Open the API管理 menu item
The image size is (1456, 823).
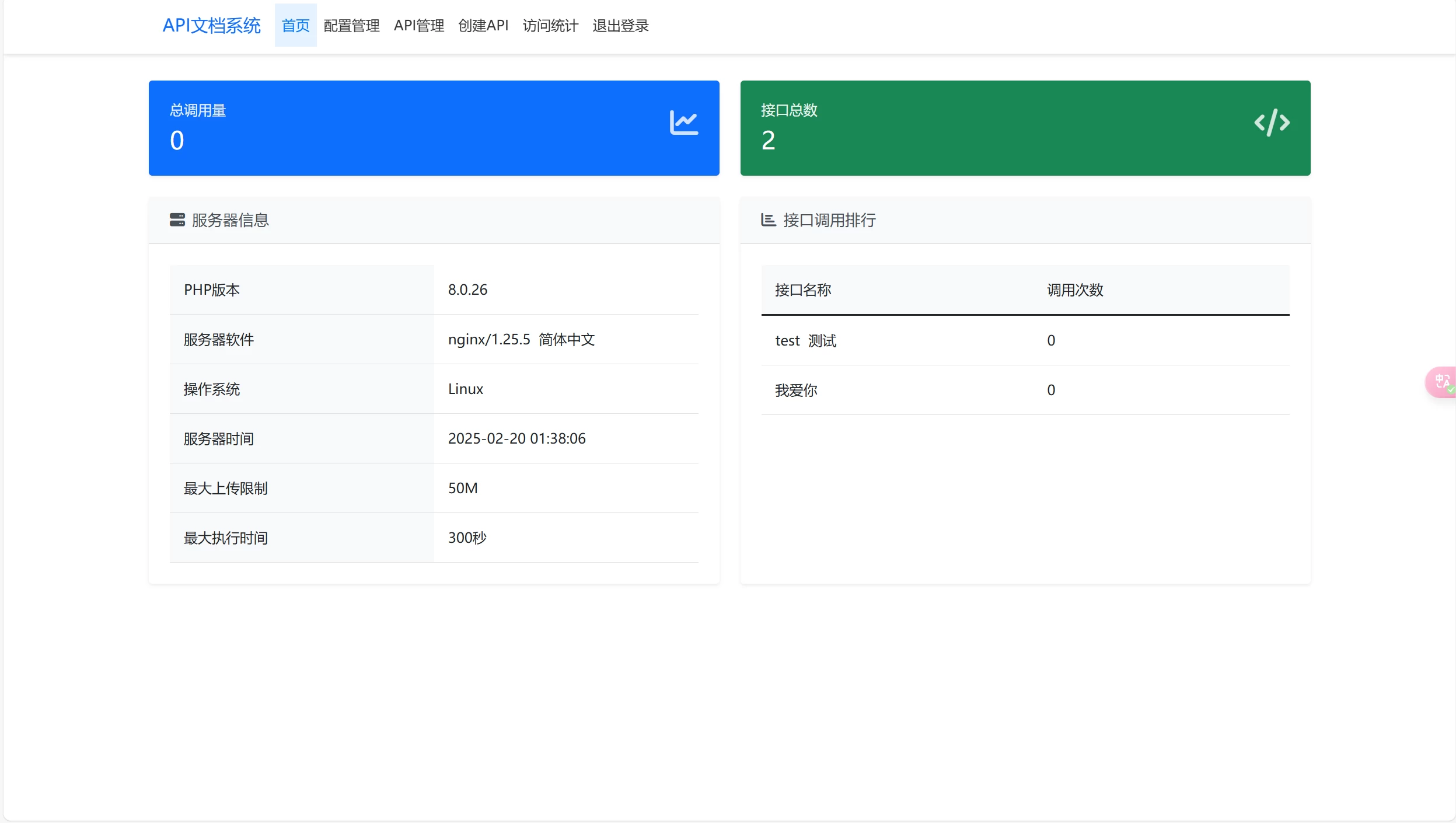point(418,25)
